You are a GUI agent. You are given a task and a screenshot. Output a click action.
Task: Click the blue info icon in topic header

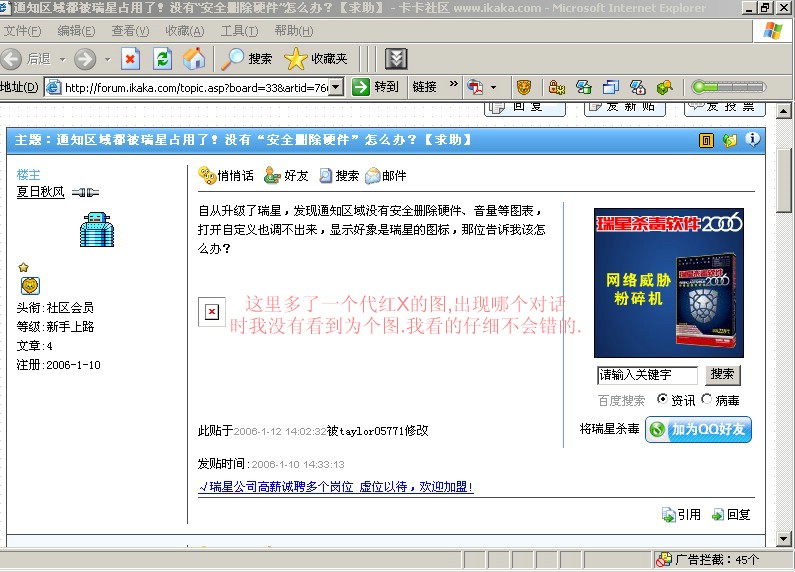(753, 139)
